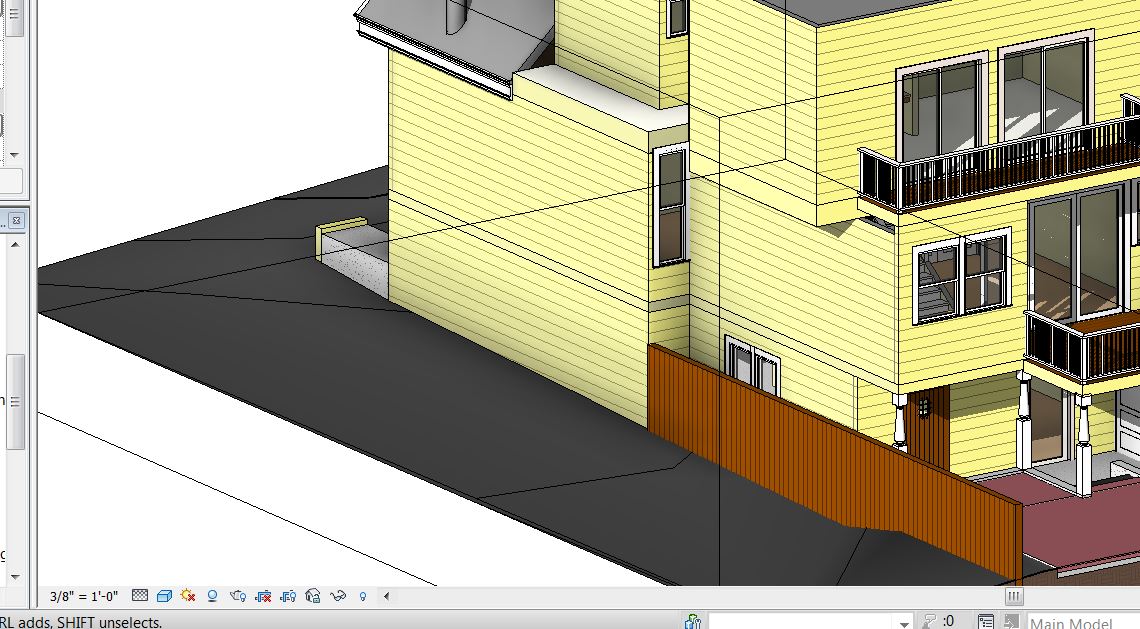Click the horizontal scrollbar grip handle
The image size is (1140, 629).
coord(1013,596)
